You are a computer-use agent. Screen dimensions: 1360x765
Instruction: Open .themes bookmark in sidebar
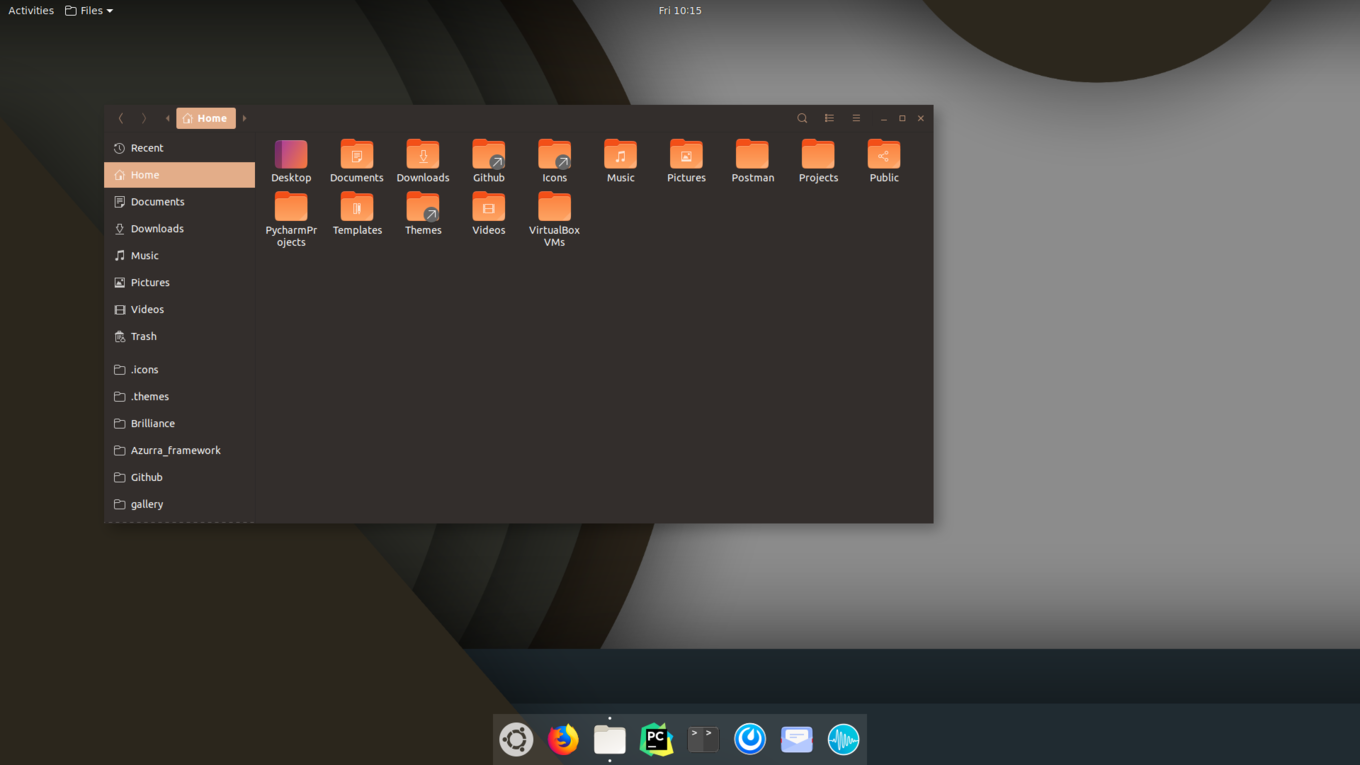pos(180,397)
